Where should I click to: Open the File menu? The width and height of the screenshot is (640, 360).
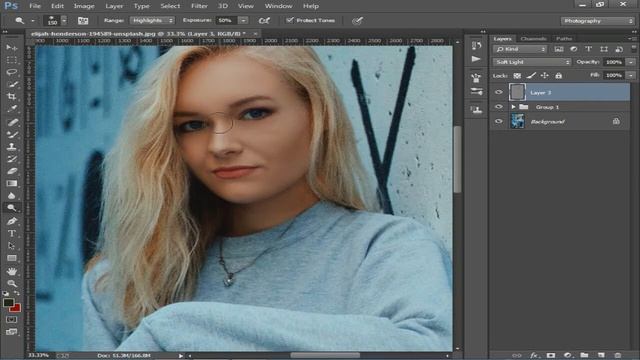35,6
